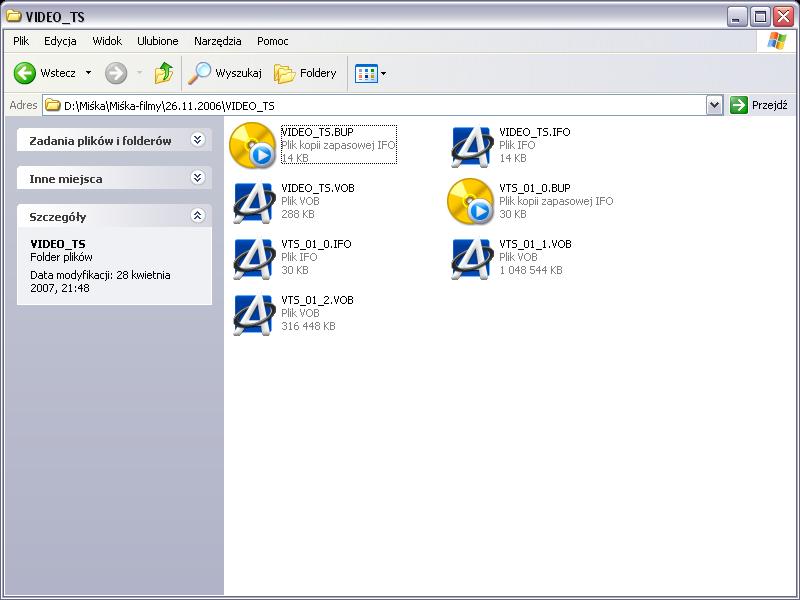Click VTS_01_2.VOB file name text
Screen dimensions: 800x600
(x=317, y=301)
